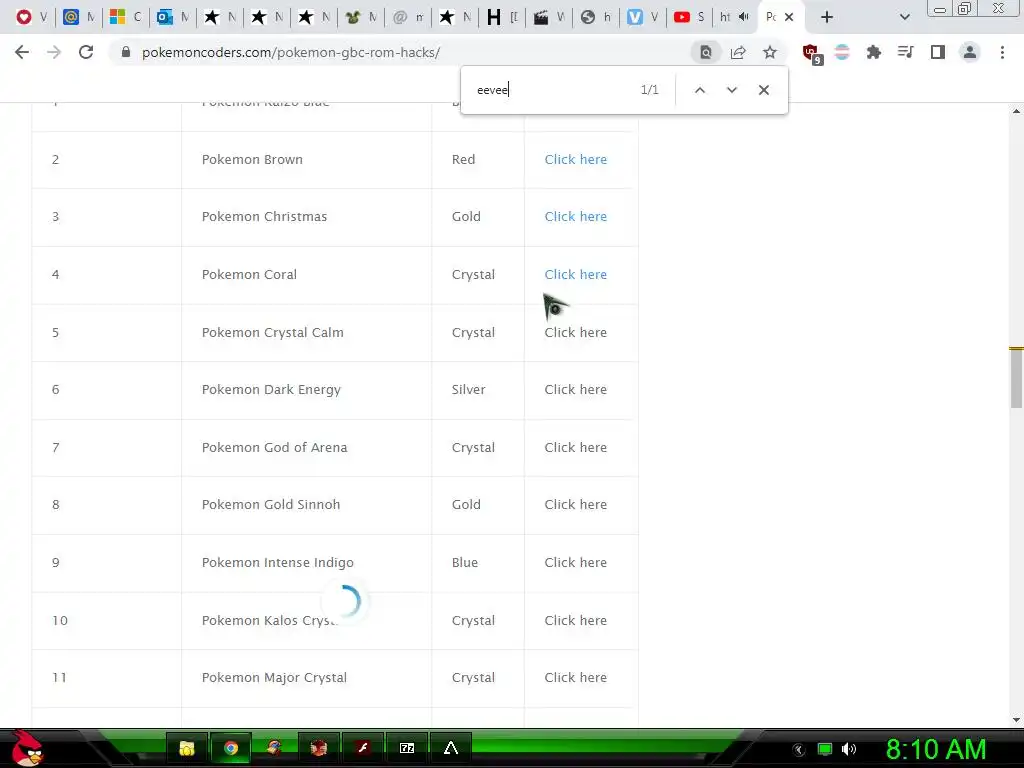Switch to the blue V icon tab
This screenshot has width=1024, height=768.
643,17
